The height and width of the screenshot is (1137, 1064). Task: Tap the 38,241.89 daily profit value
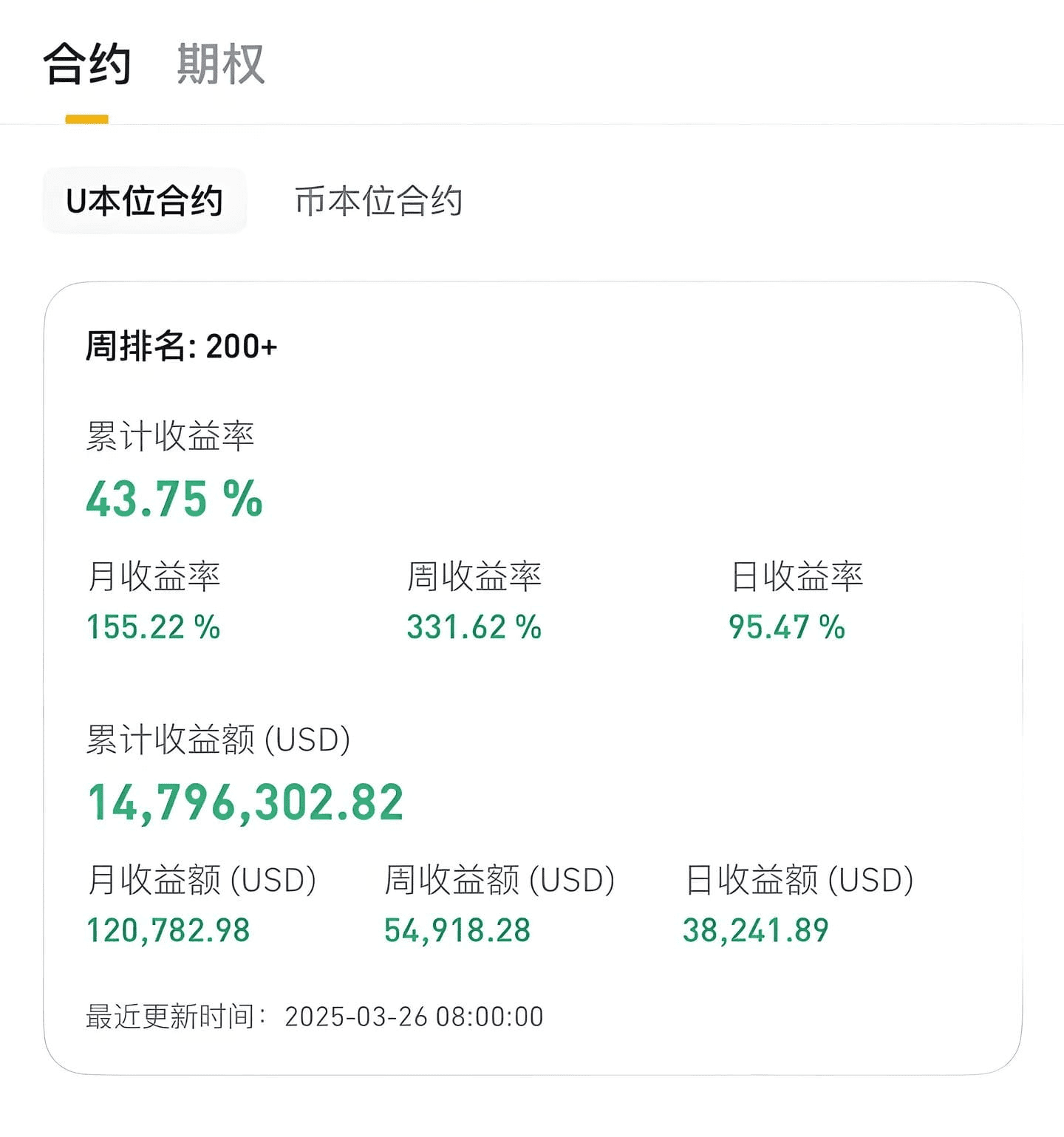tap(756, 931)
